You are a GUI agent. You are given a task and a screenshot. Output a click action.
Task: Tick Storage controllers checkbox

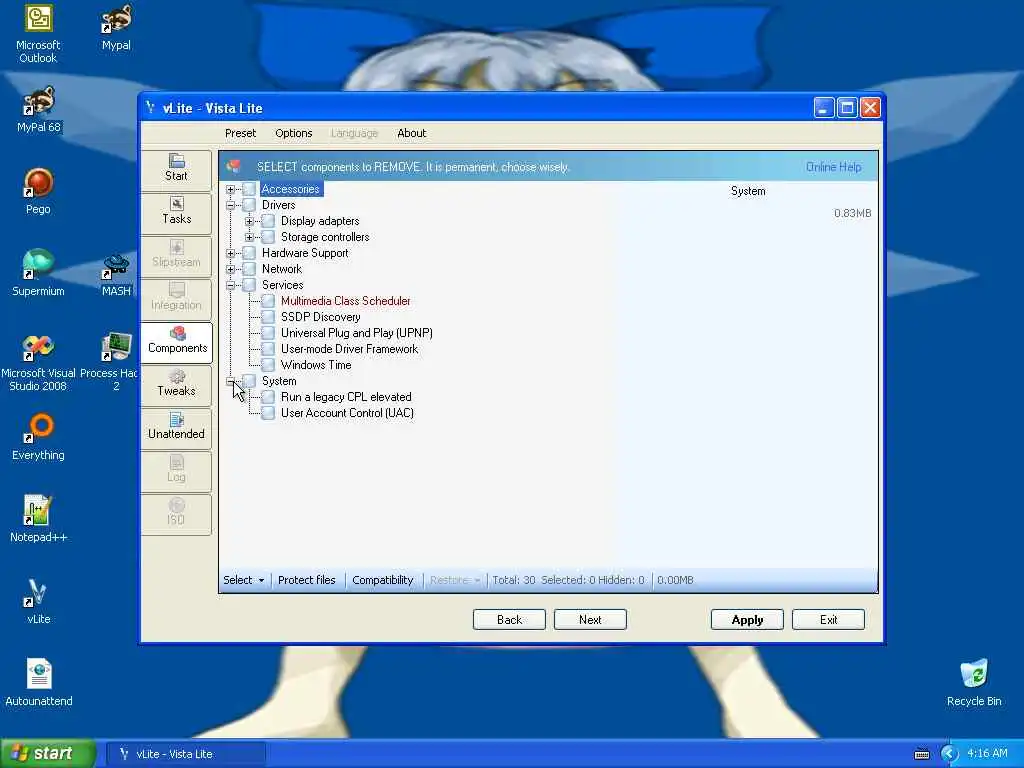[268, 237]
